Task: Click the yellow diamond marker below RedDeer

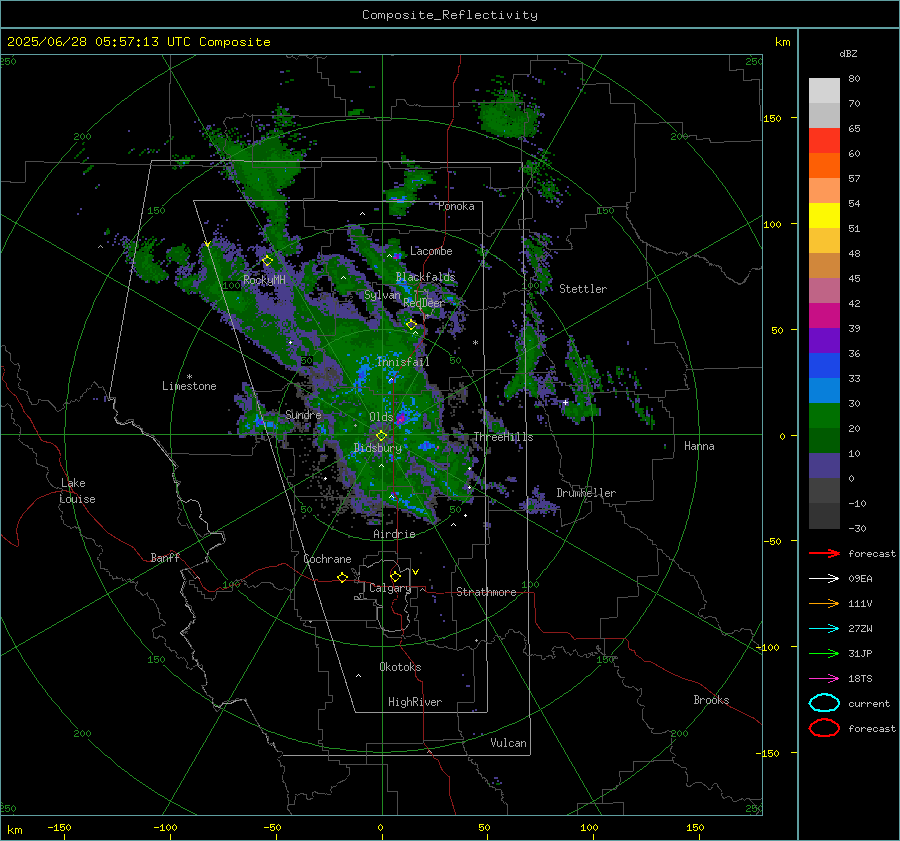Action: [411, 325]
